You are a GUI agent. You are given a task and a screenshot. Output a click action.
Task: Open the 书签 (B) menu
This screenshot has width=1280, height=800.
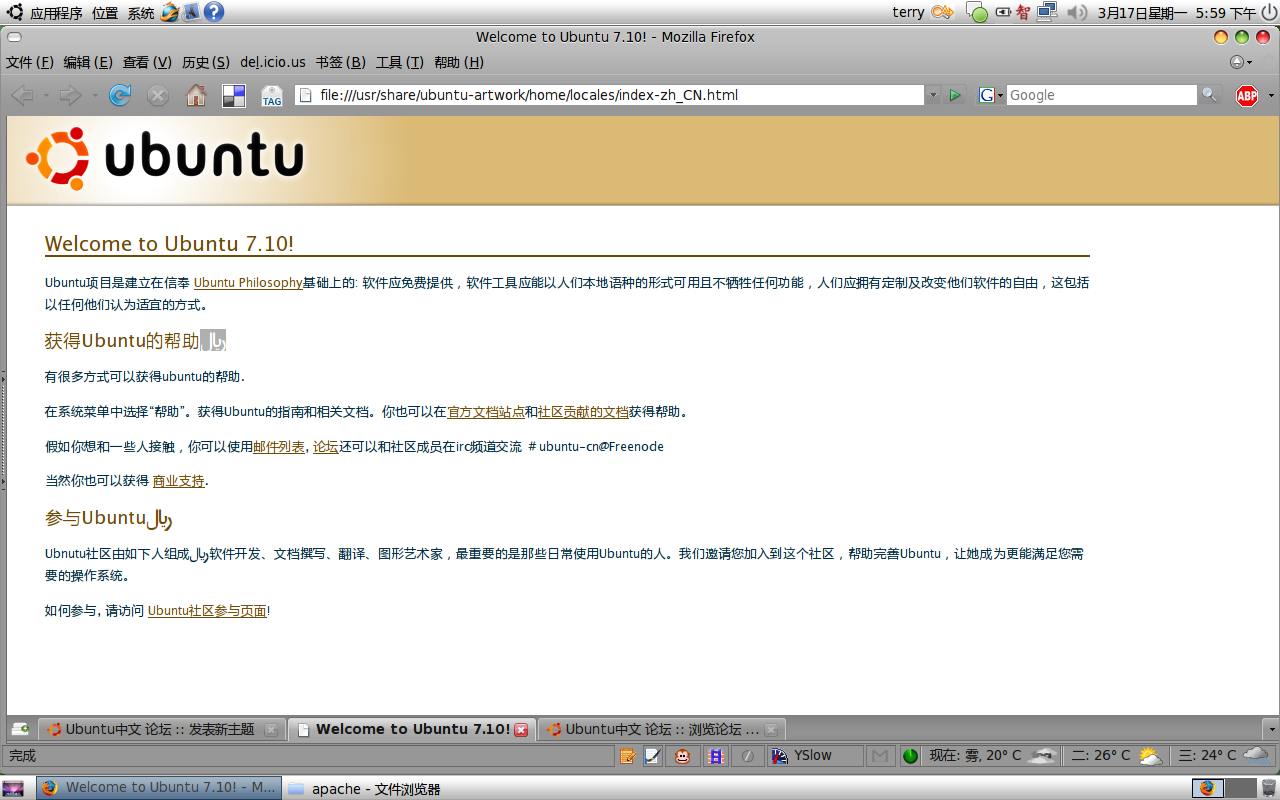(x=340, y=62)
